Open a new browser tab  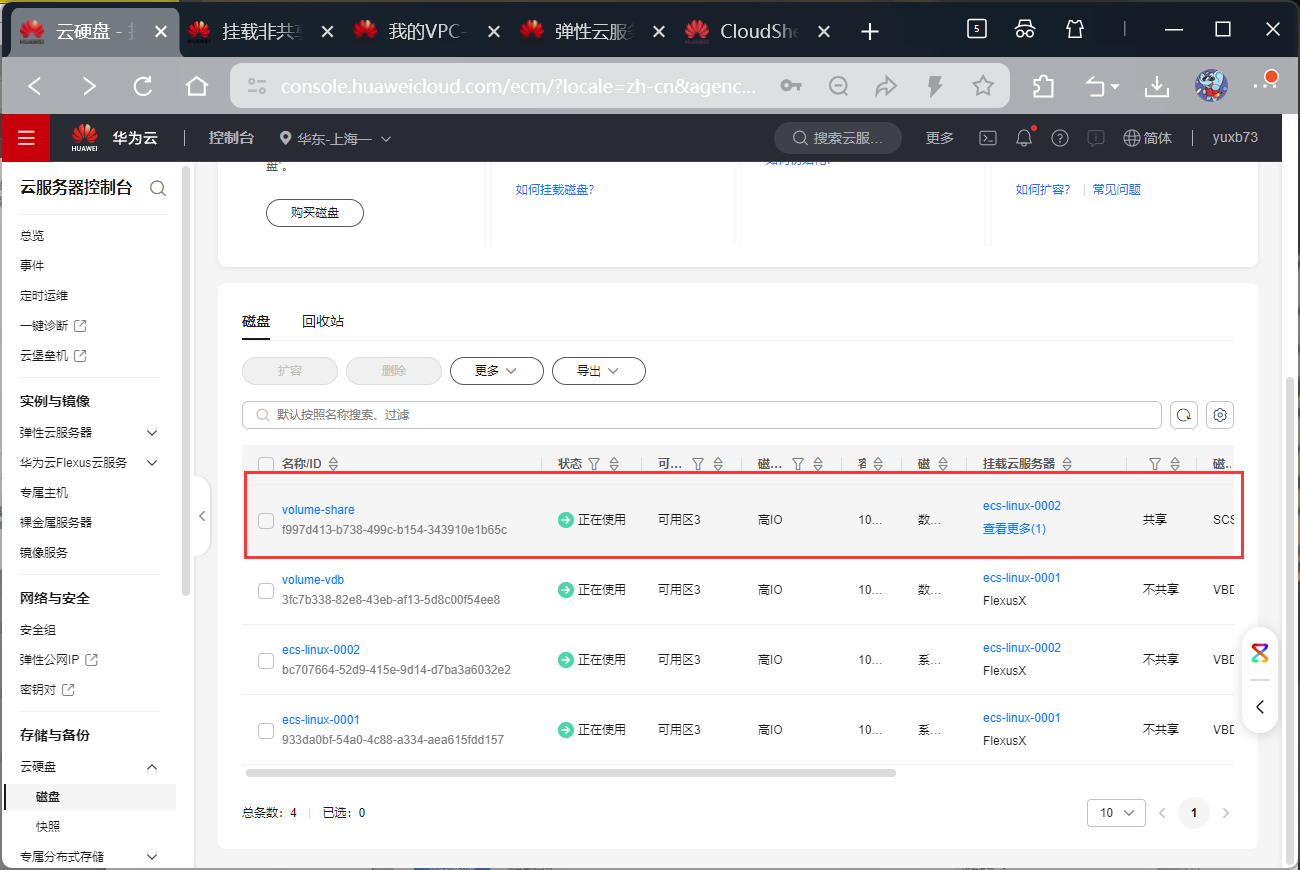click(x=870, y=31)
